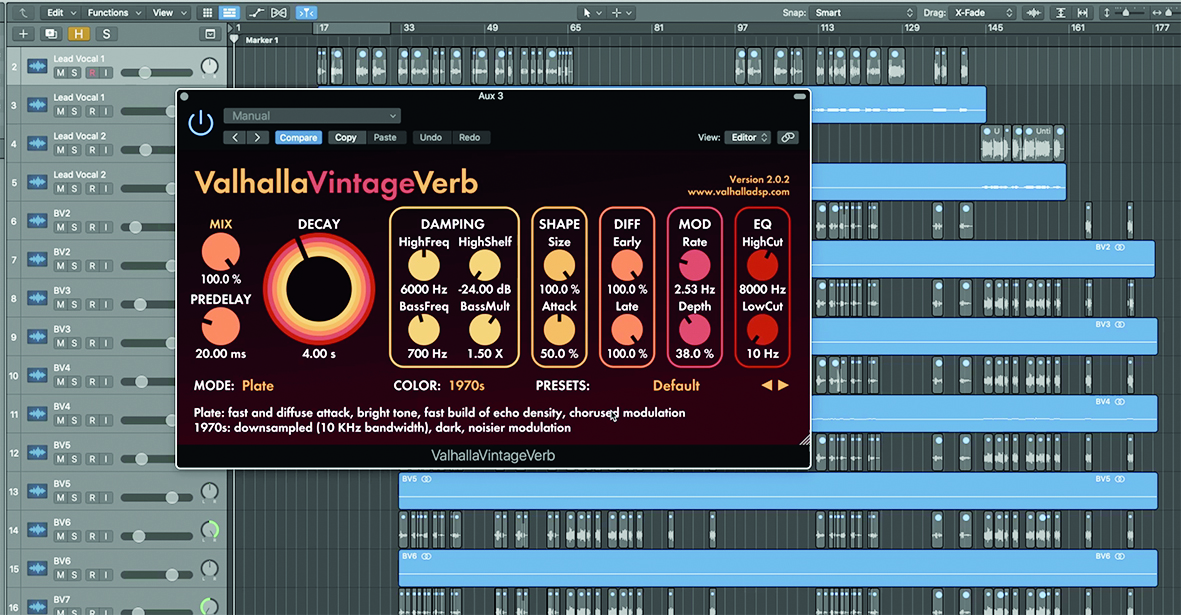Click the MIX knob in ValhallaVintageVerb
1181x615 pixels.
tap(221, 252)
